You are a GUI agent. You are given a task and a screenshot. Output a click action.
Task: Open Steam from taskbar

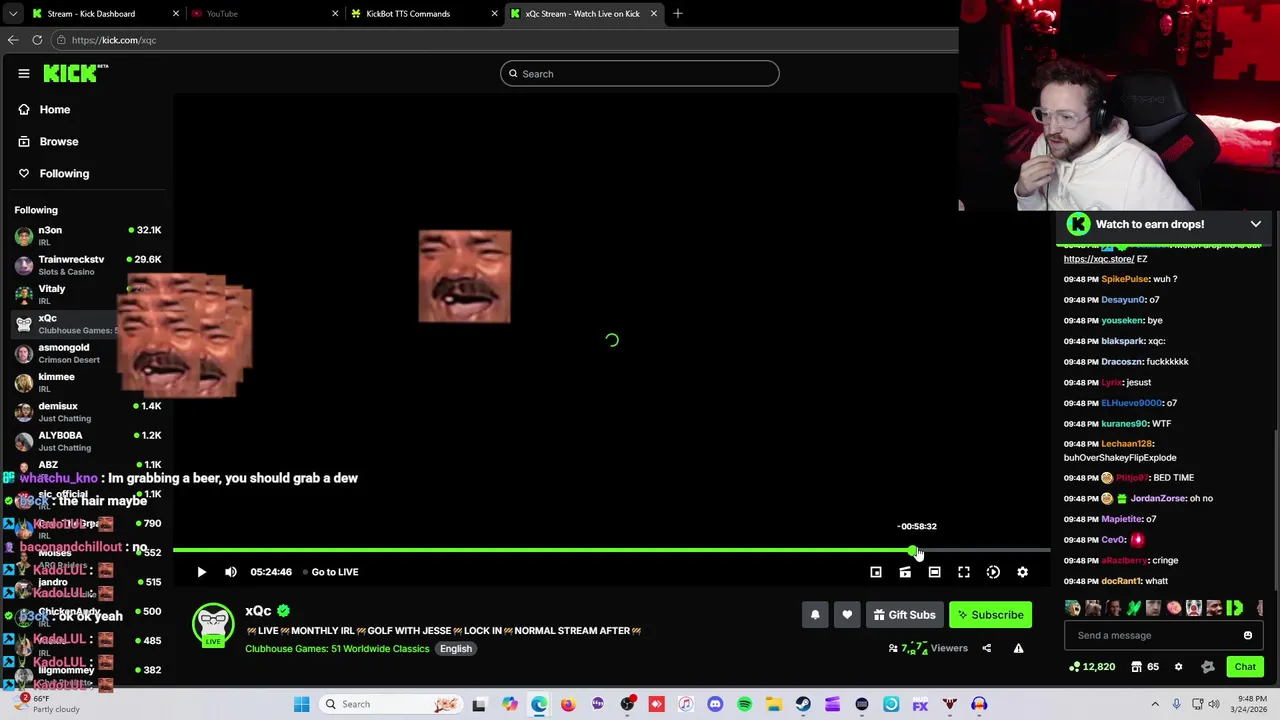tap(803, 704)
